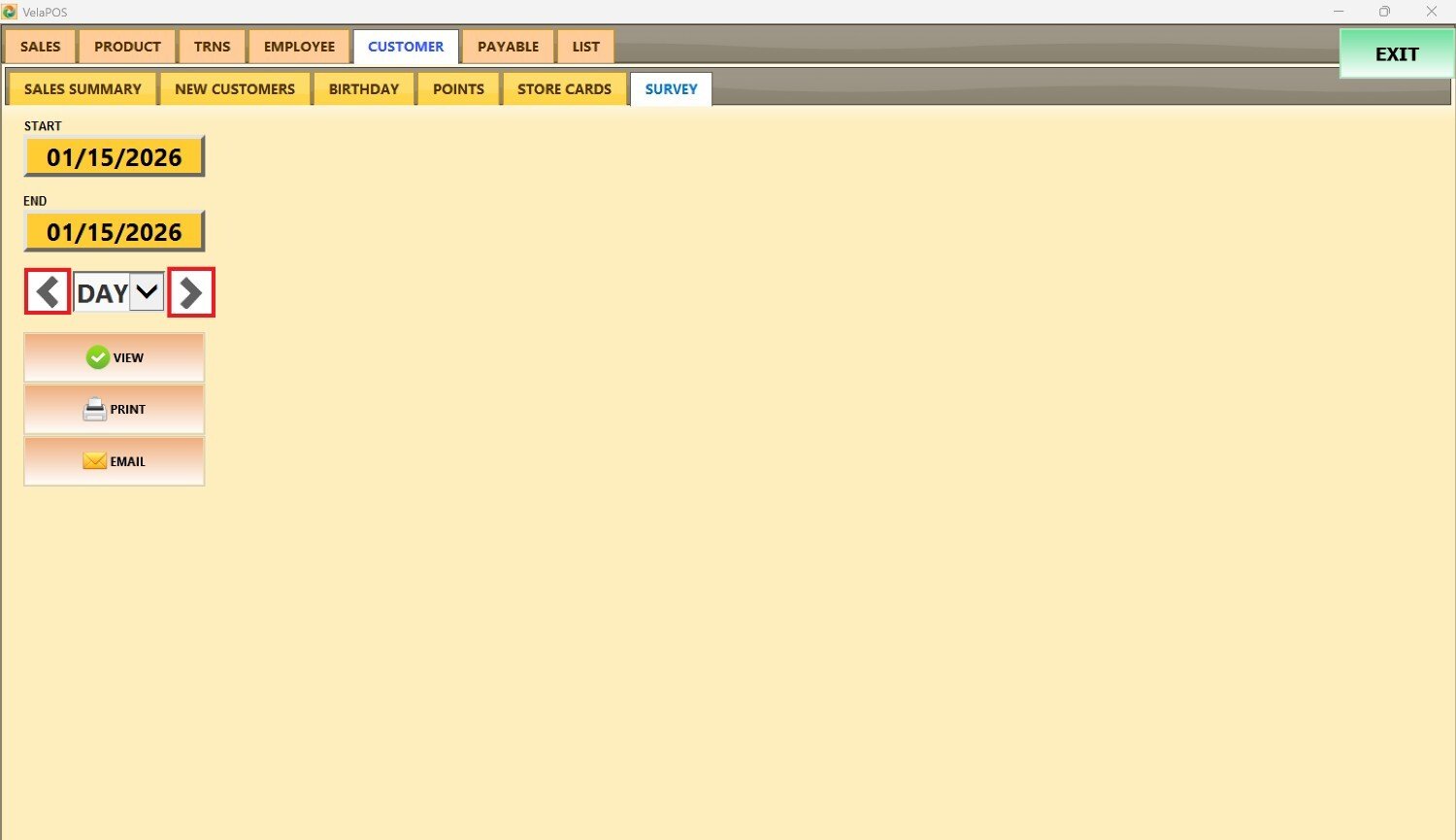Screen dimensions: 1456x840
Task: Open the PRODUCT tab
Action: click(127, 47)
